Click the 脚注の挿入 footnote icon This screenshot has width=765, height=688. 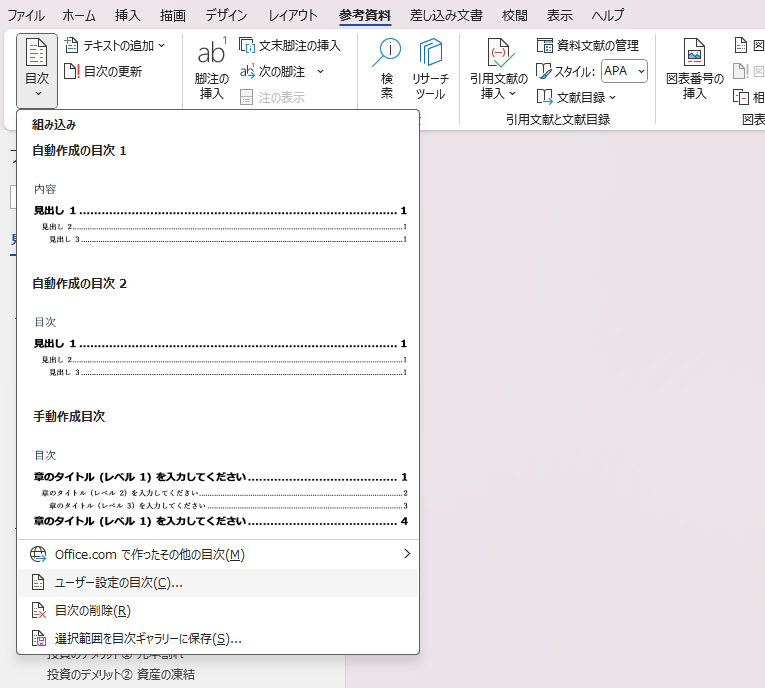211,70
